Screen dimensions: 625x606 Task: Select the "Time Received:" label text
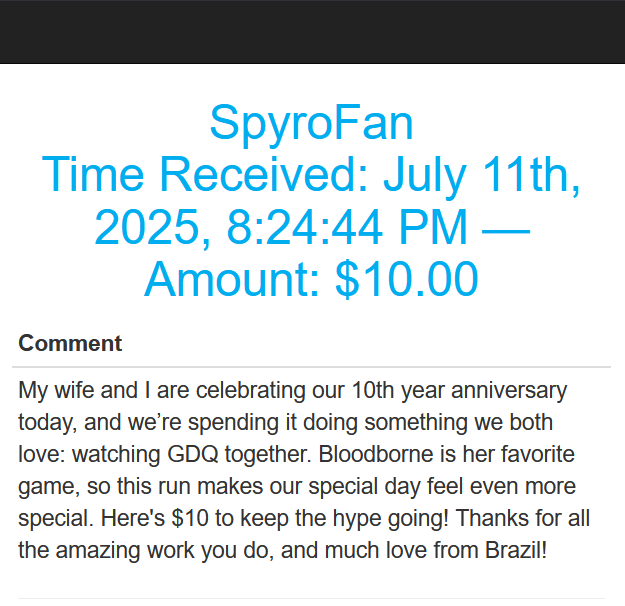[205, 175]
